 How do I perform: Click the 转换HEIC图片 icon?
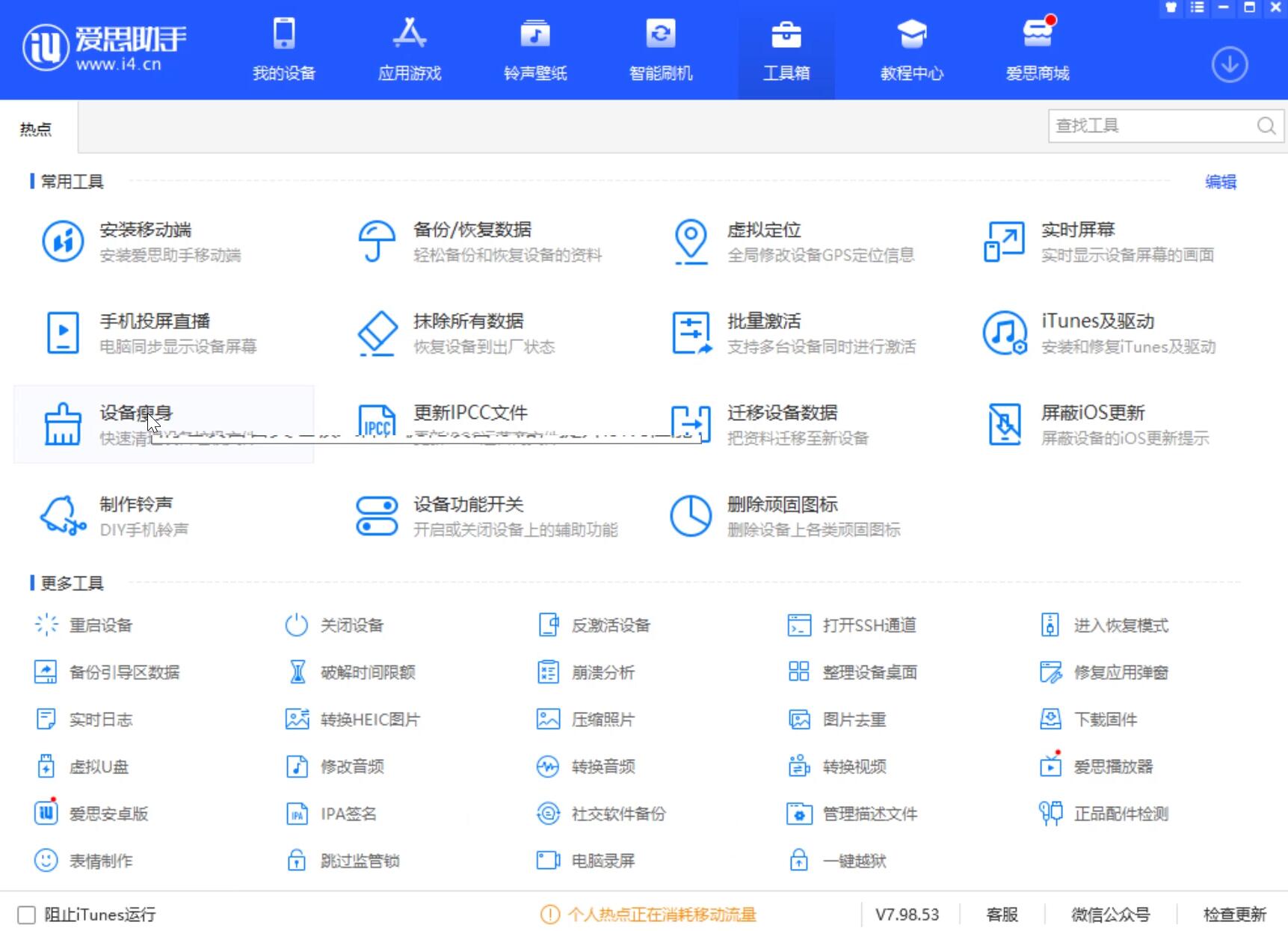point(298,719)
